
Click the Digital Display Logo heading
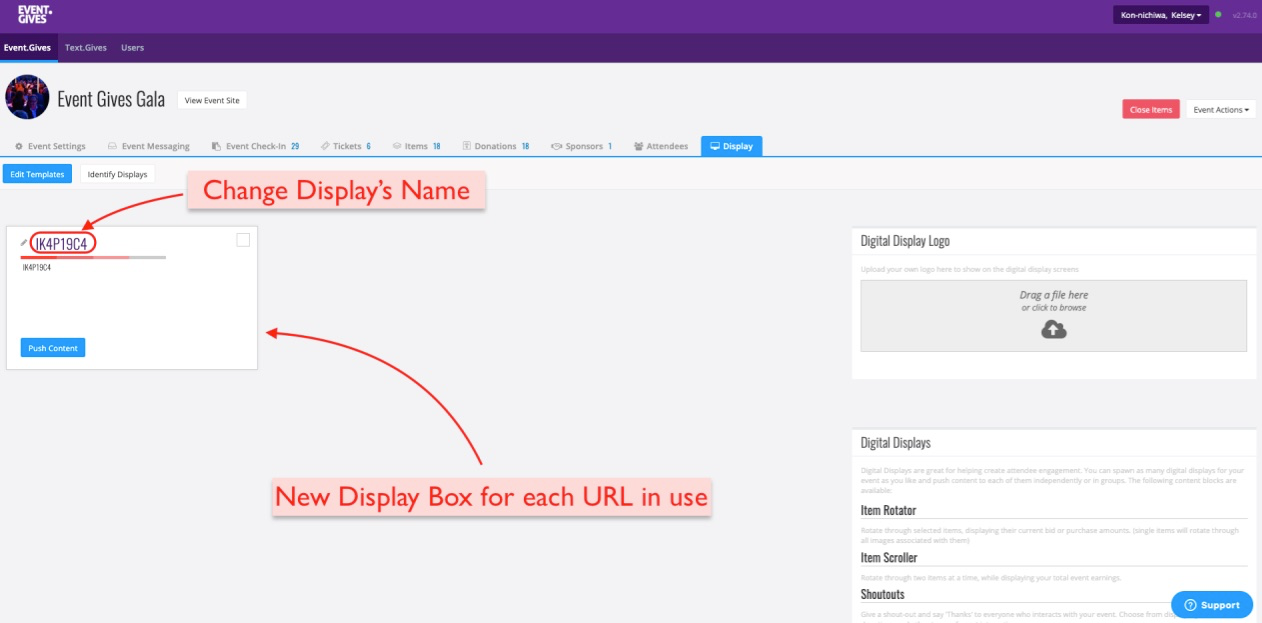point(905,241)
